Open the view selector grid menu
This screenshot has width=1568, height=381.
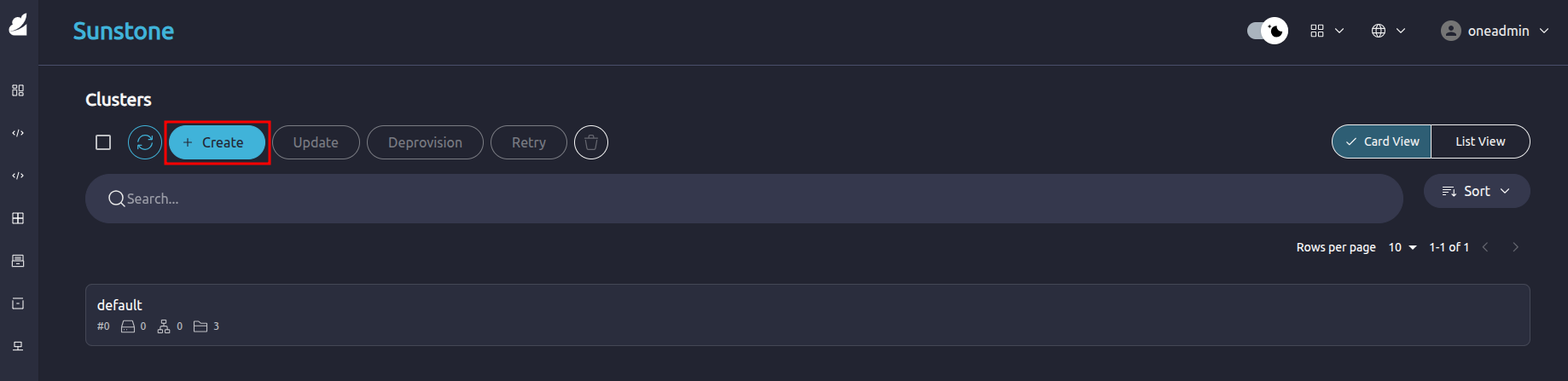coord(1327,31)
